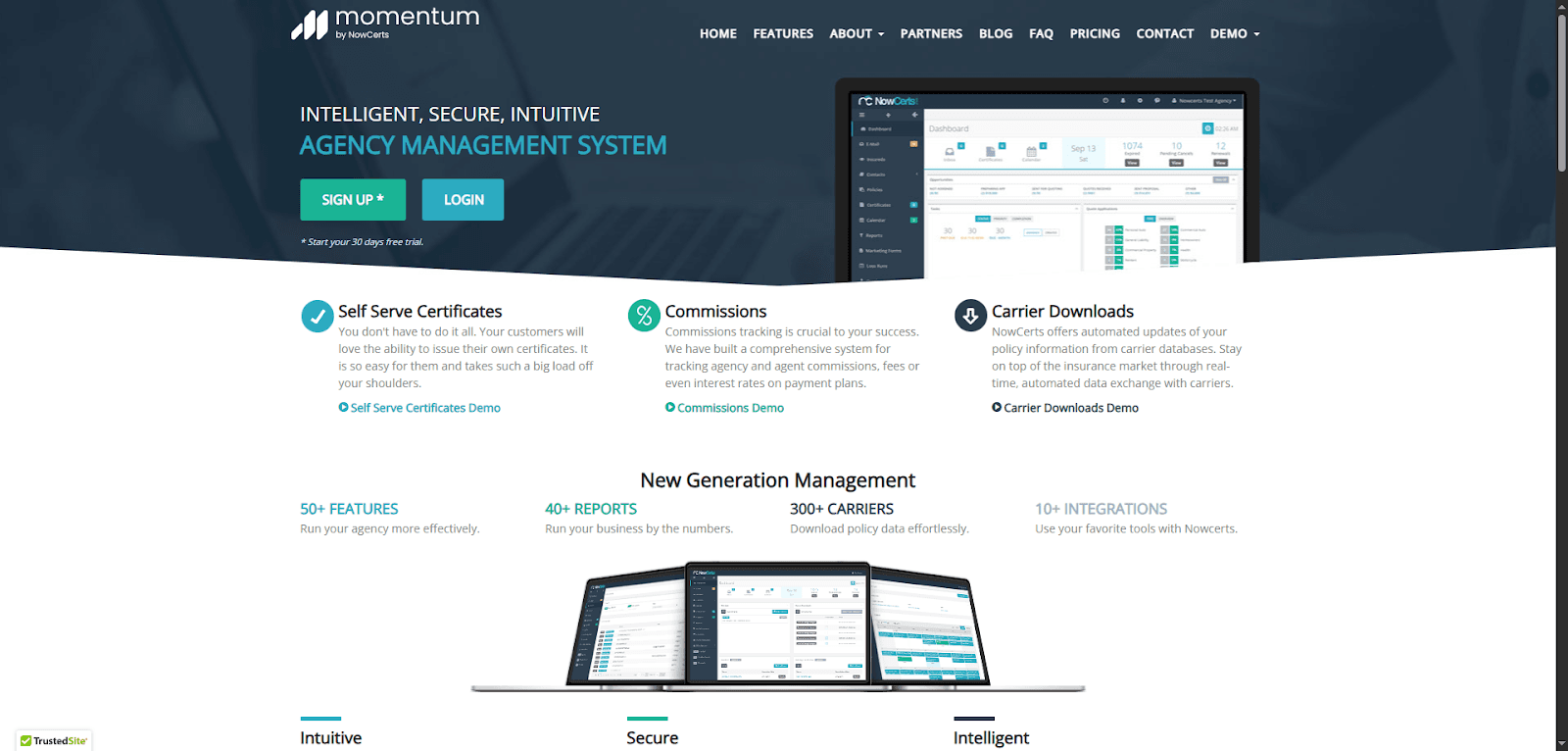
Task: Click the Secure section heading
Action: 653,738
